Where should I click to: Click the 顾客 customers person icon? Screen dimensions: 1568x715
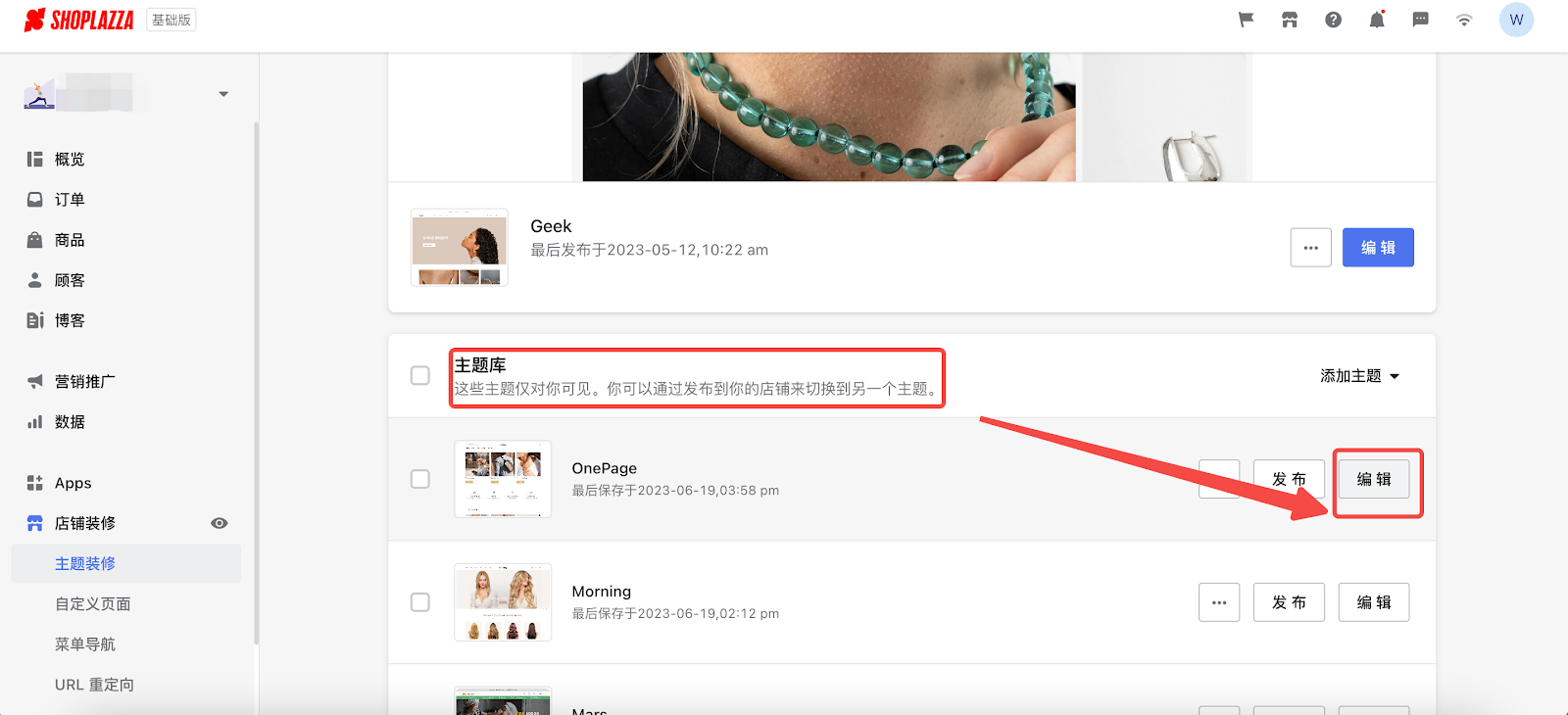pos(35,280)
